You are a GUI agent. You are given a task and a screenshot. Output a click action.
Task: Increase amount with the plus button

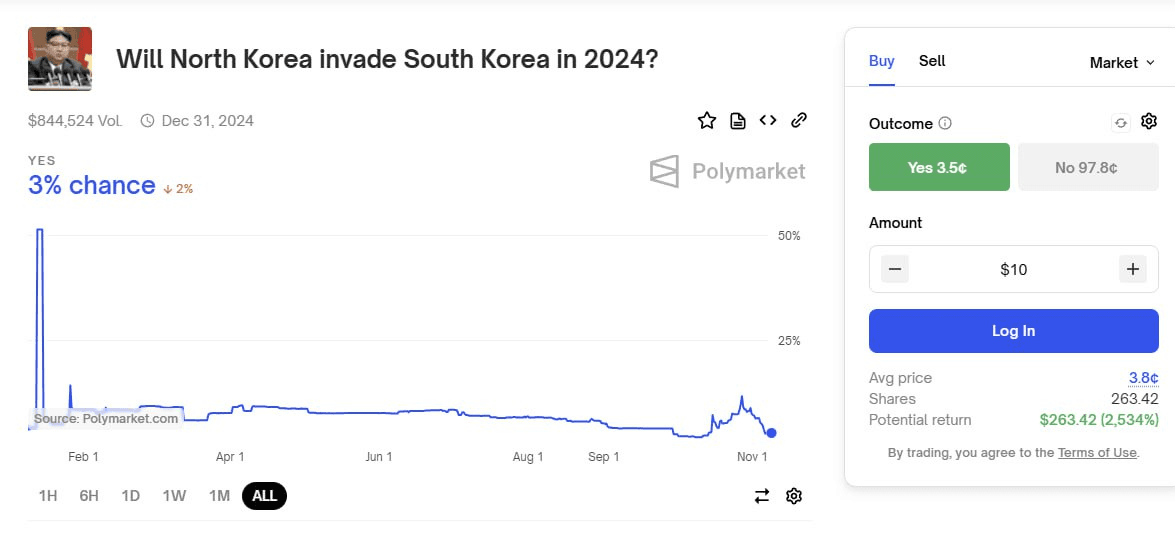[1133, 269]
